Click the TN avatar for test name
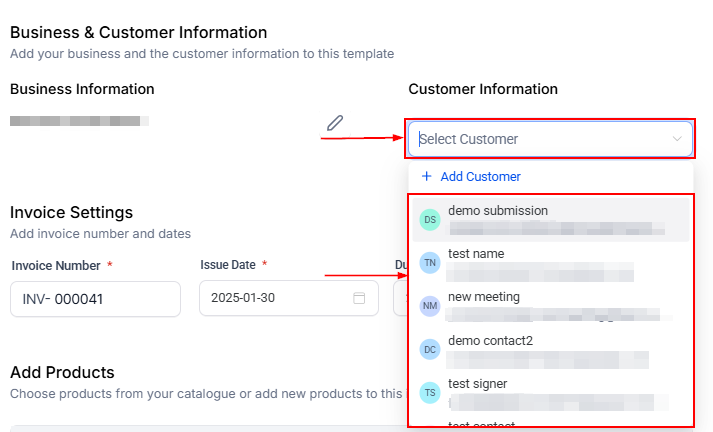 (x=430, y=262)
